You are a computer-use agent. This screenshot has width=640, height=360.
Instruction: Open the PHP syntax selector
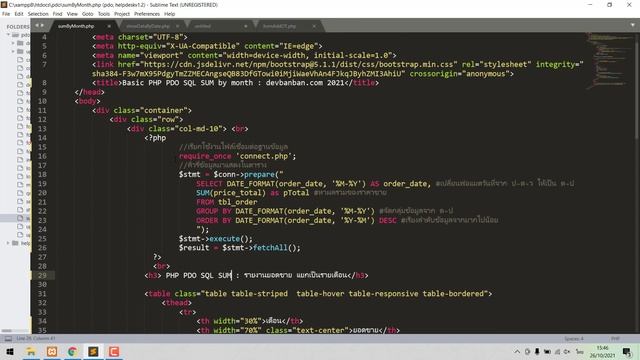click(615, 338)
